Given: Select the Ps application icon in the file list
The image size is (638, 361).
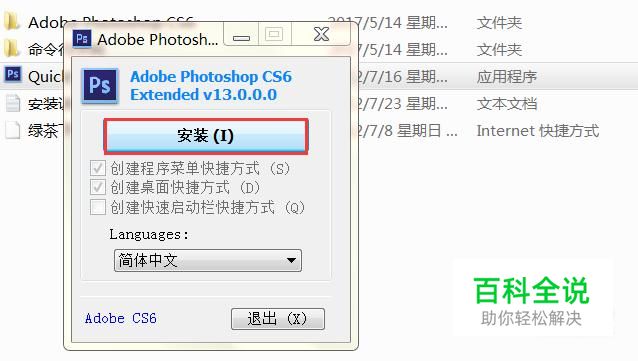Looking at the screenshot, I should click(x=13, y=74).
